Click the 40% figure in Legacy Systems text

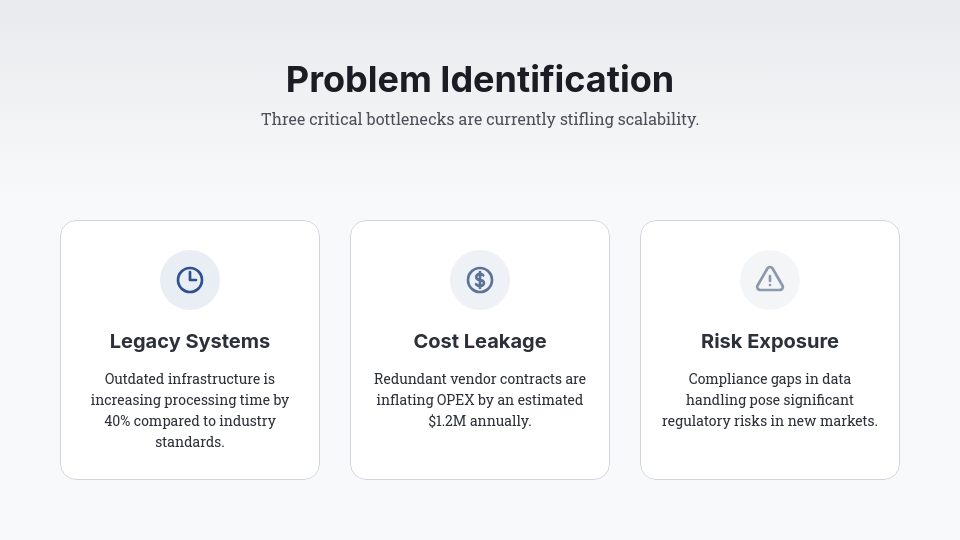(118, 421)
